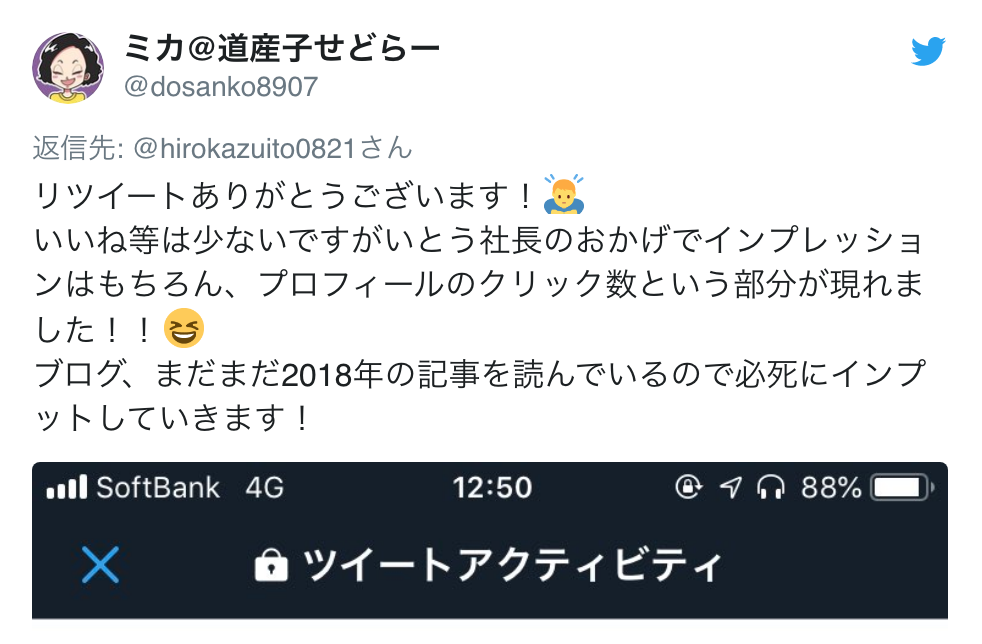Tap the SoftBank carrier label
982x644 pixels.
(158, 487)
